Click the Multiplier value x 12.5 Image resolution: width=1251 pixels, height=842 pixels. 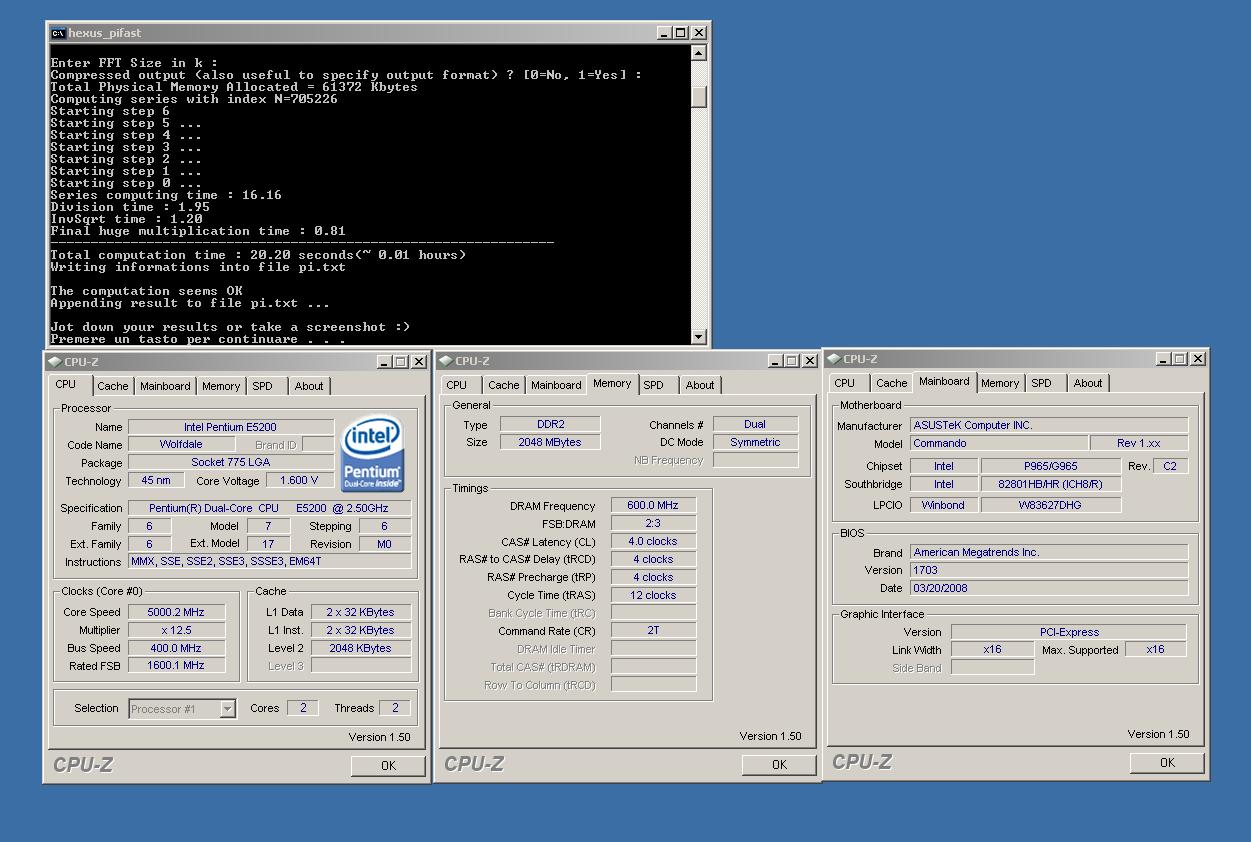pos(176,630)
